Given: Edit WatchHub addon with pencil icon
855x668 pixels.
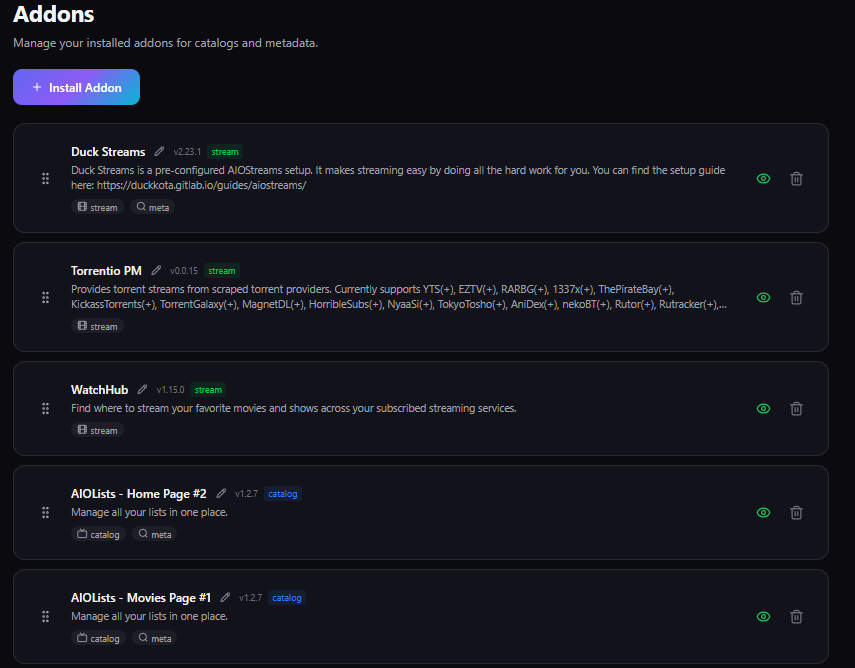Looking at the screenshot, I should pos(142,390).
